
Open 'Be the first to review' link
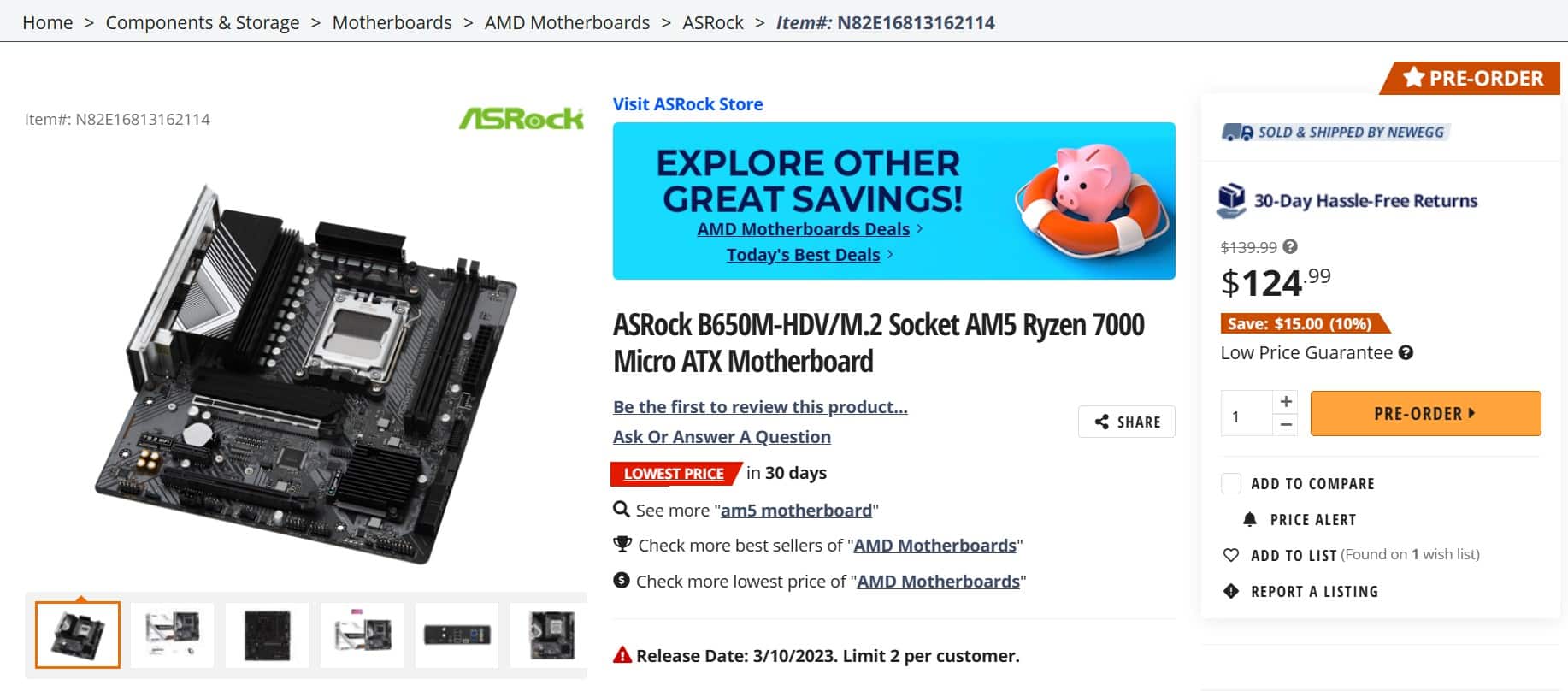760,407
